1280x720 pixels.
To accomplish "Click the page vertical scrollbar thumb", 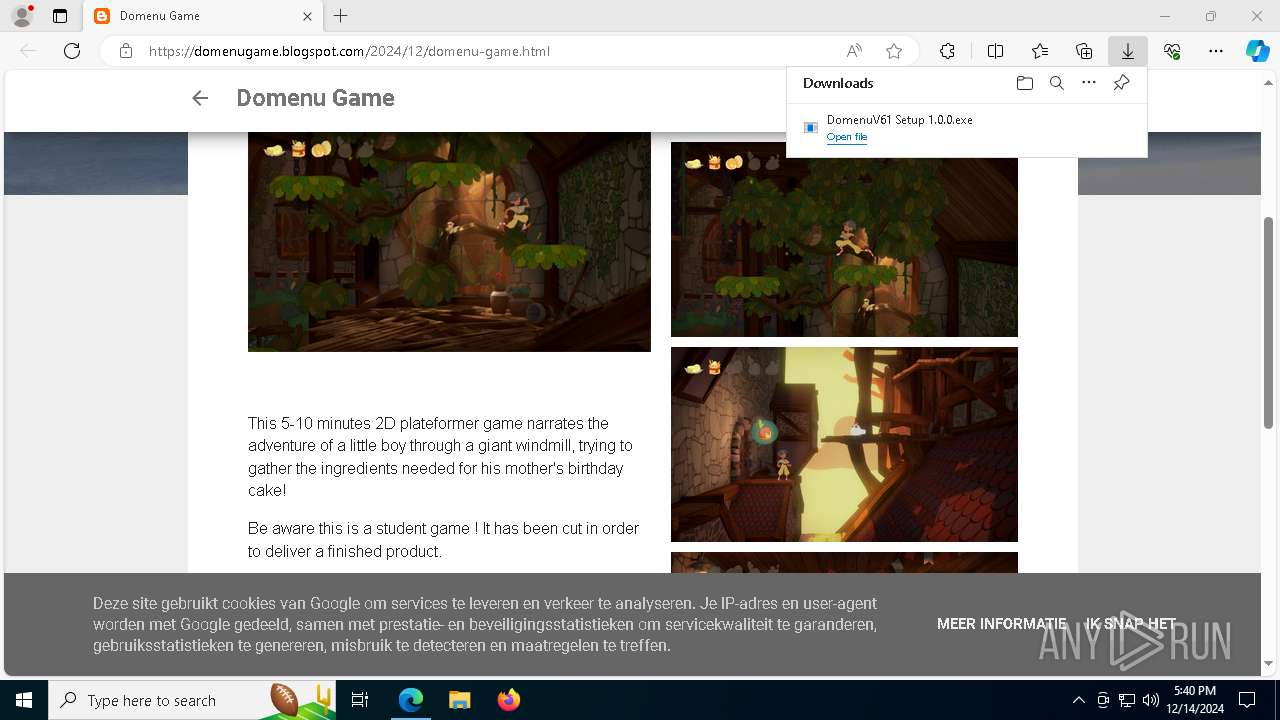I will point(1269,322).
